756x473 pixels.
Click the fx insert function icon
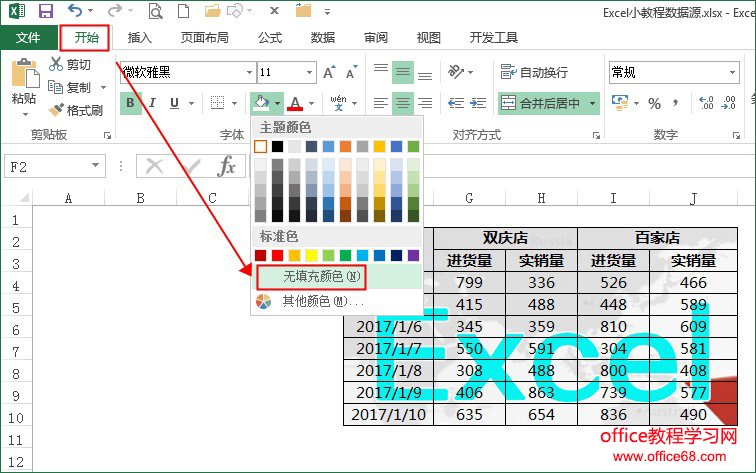tap(226, 166)
